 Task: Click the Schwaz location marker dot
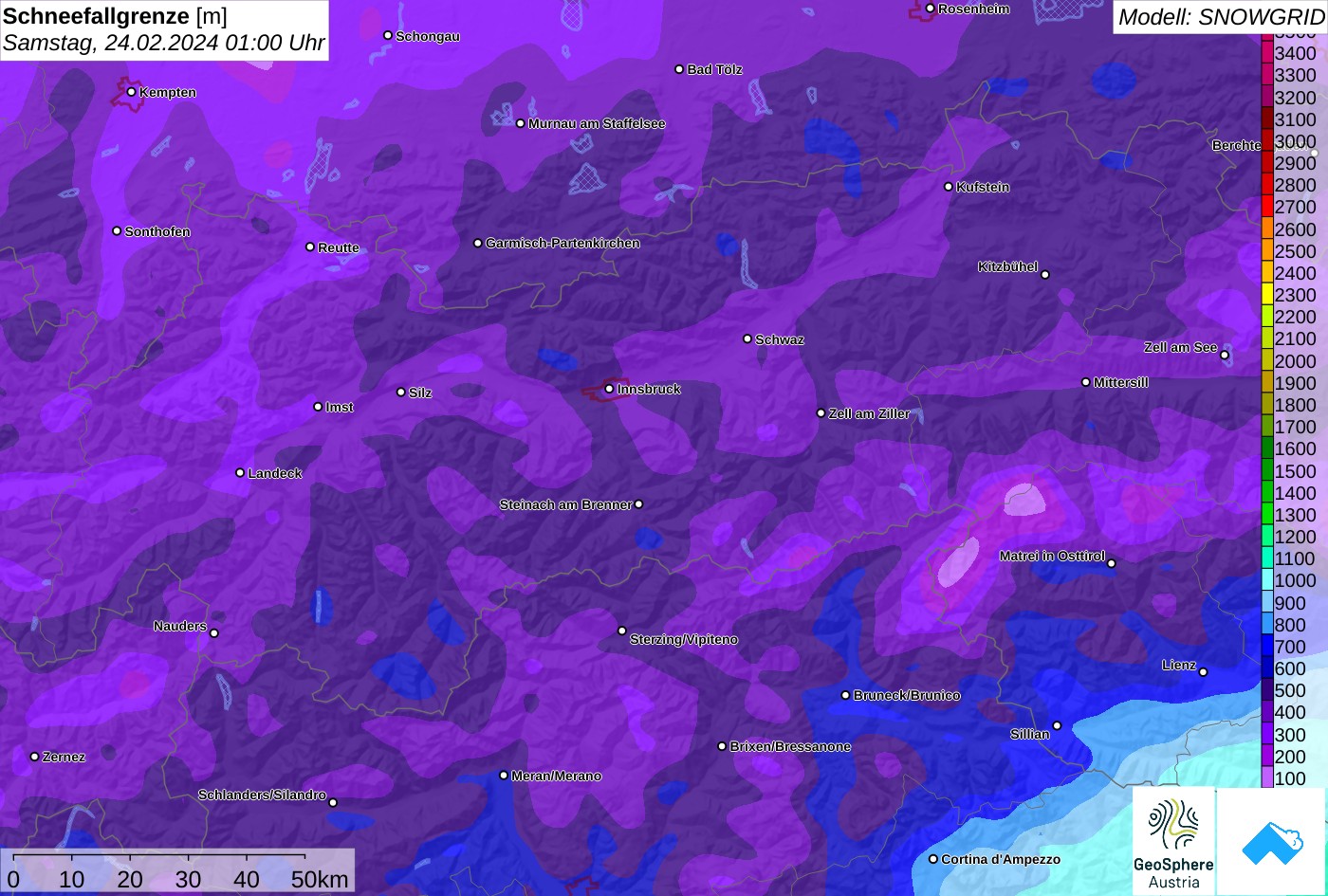[747, 338]
